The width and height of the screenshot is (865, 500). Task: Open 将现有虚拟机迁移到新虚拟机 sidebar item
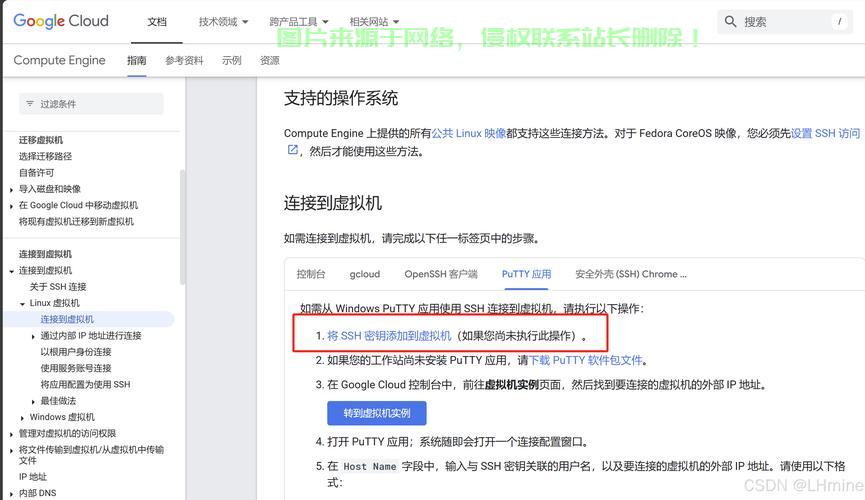tap(76, 221)
